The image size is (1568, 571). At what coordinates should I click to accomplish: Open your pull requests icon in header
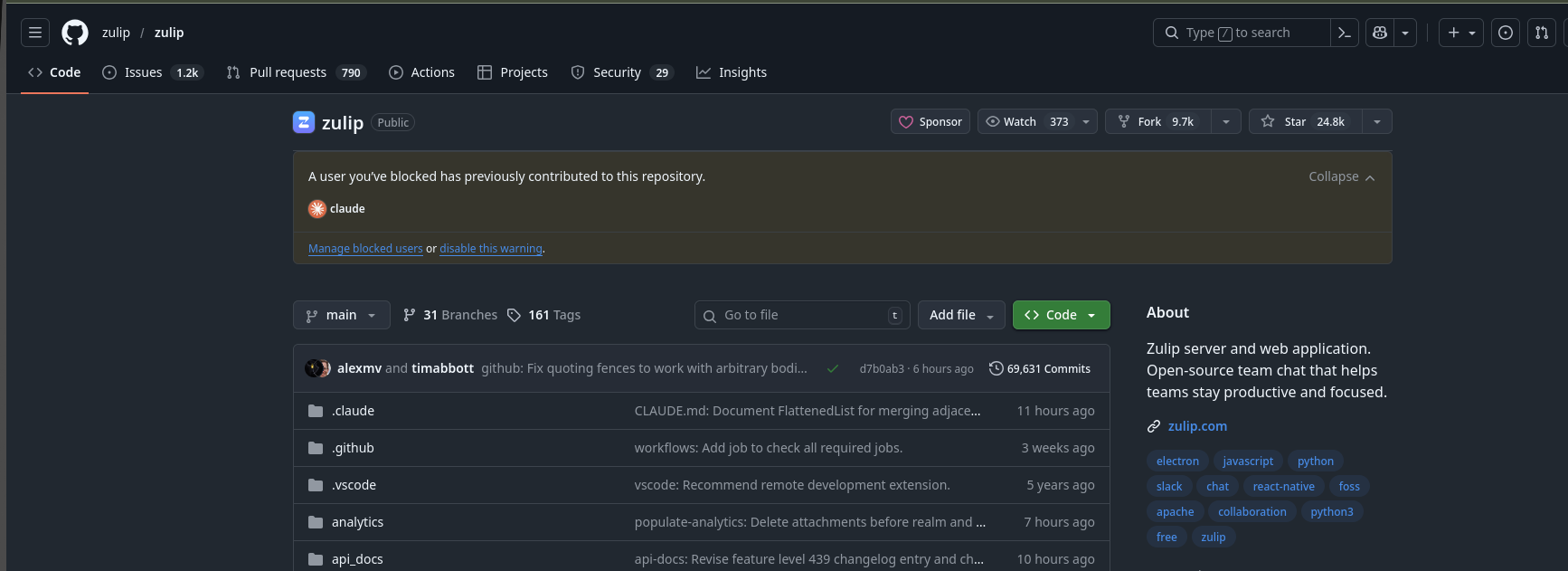point(1542,33)
